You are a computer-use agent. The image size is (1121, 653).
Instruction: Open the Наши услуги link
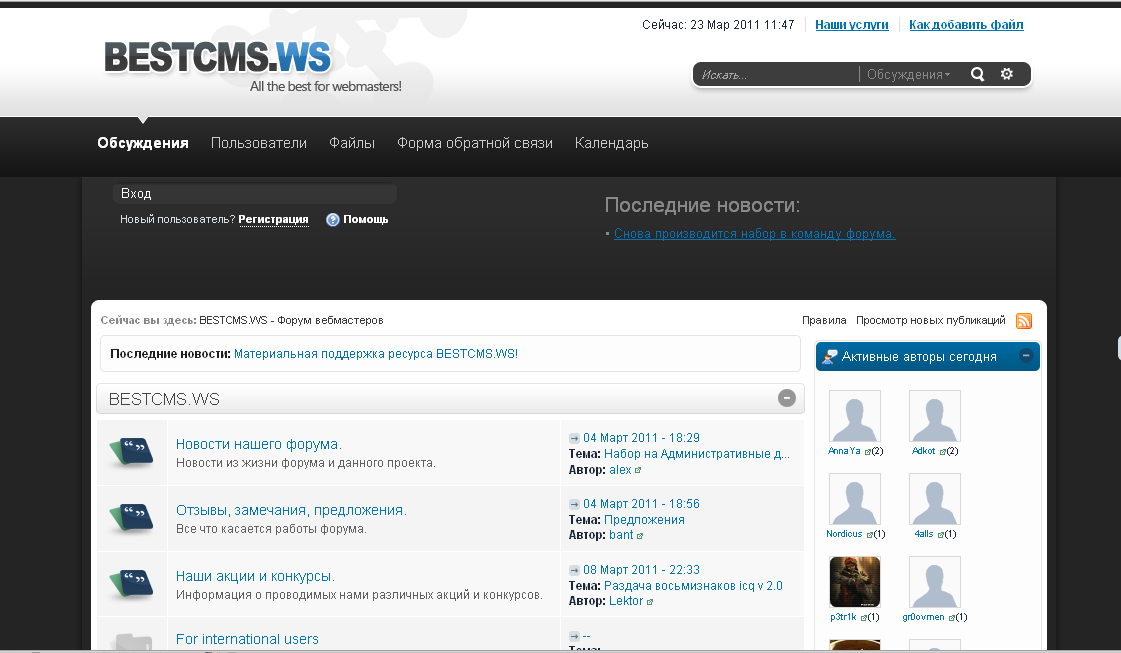click(x=851, y=25)
